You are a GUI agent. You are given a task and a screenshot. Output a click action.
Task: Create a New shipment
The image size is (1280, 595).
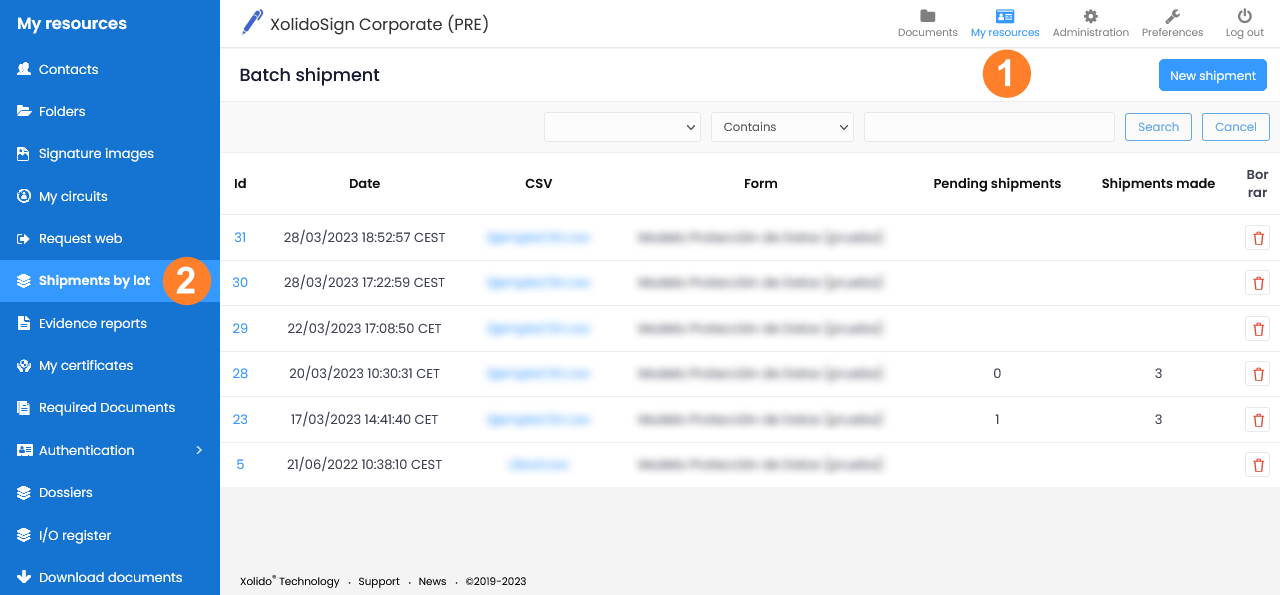(1213, 75)
